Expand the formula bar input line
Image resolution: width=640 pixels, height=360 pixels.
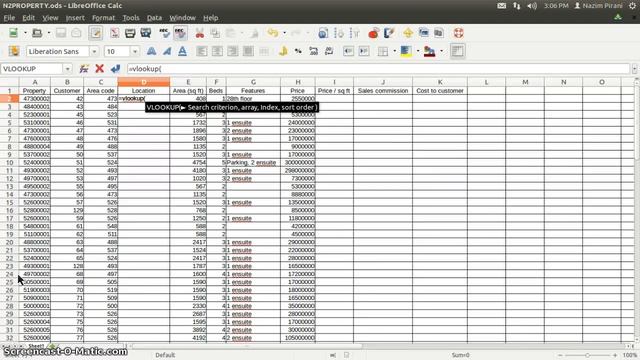pos(634,69)
